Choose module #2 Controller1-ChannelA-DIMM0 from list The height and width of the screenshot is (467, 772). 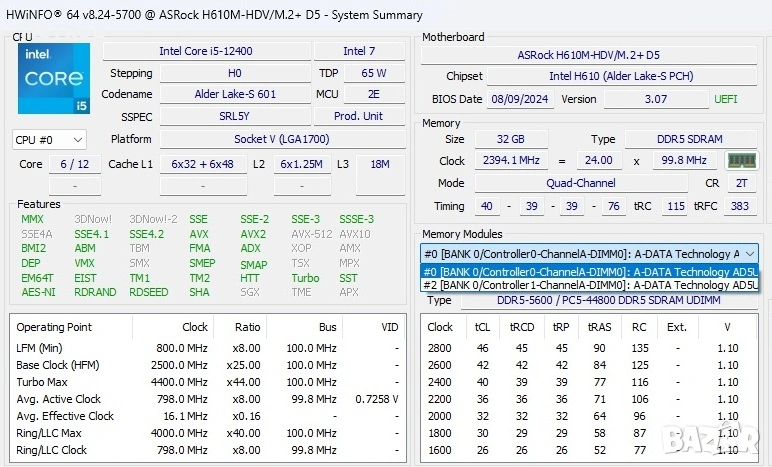pos(589,285)
